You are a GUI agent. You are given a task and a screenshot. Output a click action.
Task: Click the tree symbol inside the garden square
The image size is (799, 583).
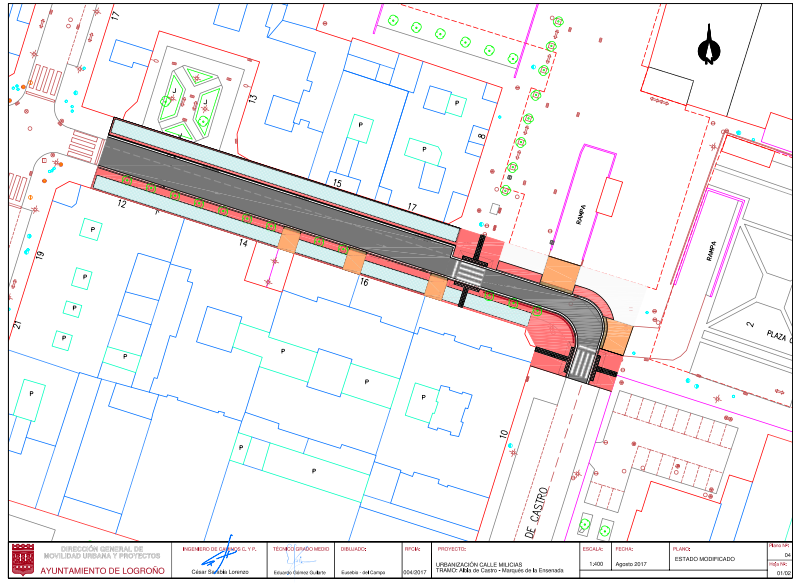pos(167,100)
